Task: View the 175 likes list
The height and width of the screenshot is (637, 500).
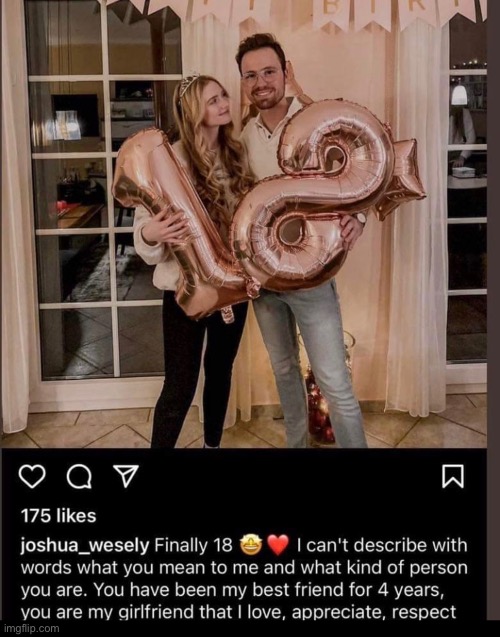Action: click(x=58, y=516)
